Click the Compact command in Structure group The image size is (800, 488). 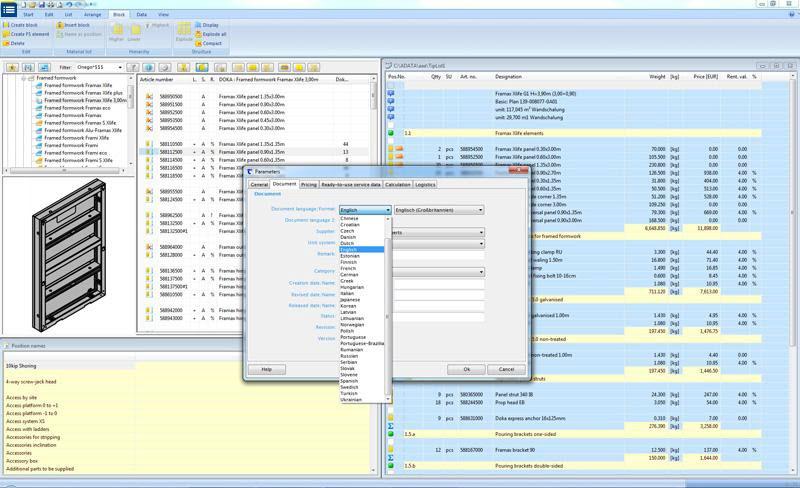coord(209,43)
